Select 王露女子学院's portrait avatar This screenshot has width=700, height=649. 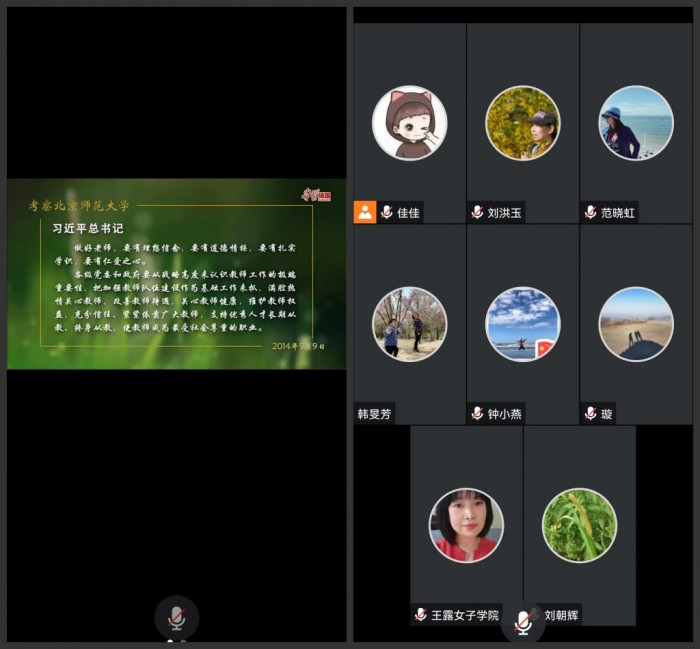click(466, 525)
